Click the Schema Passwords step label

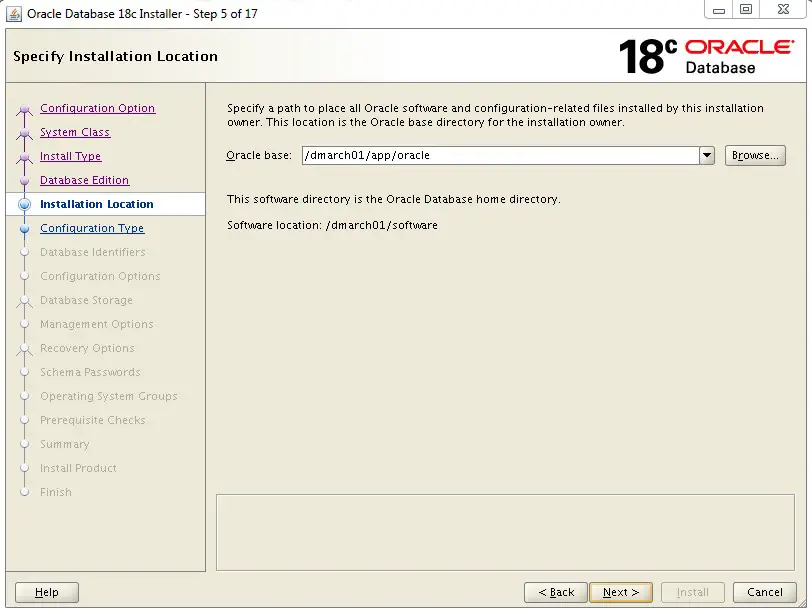(x=91, y=372)
